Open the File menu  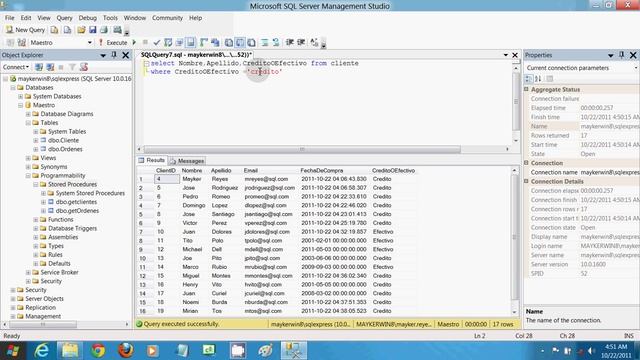coord(9,18)
